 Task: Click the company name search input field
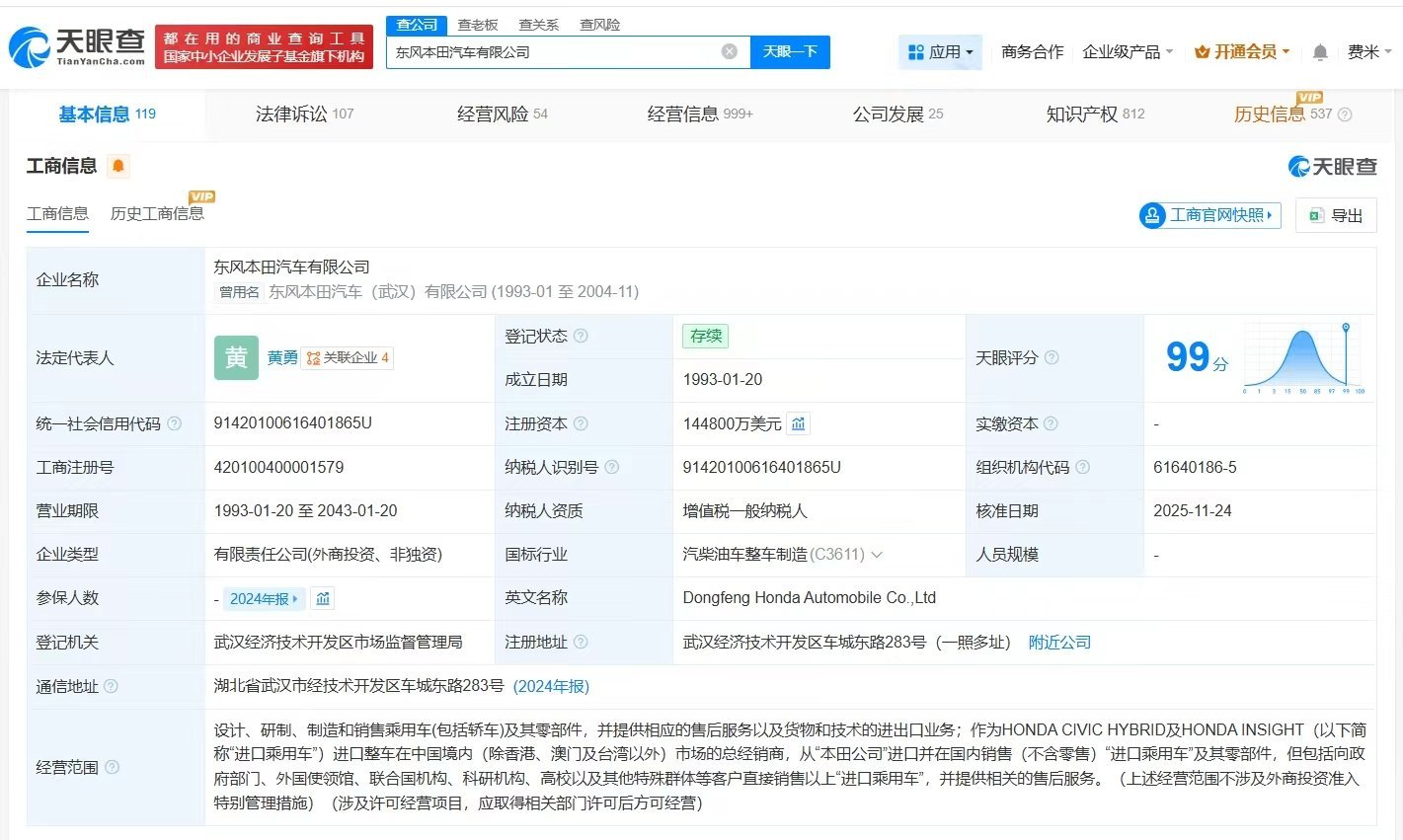[553, 51]
